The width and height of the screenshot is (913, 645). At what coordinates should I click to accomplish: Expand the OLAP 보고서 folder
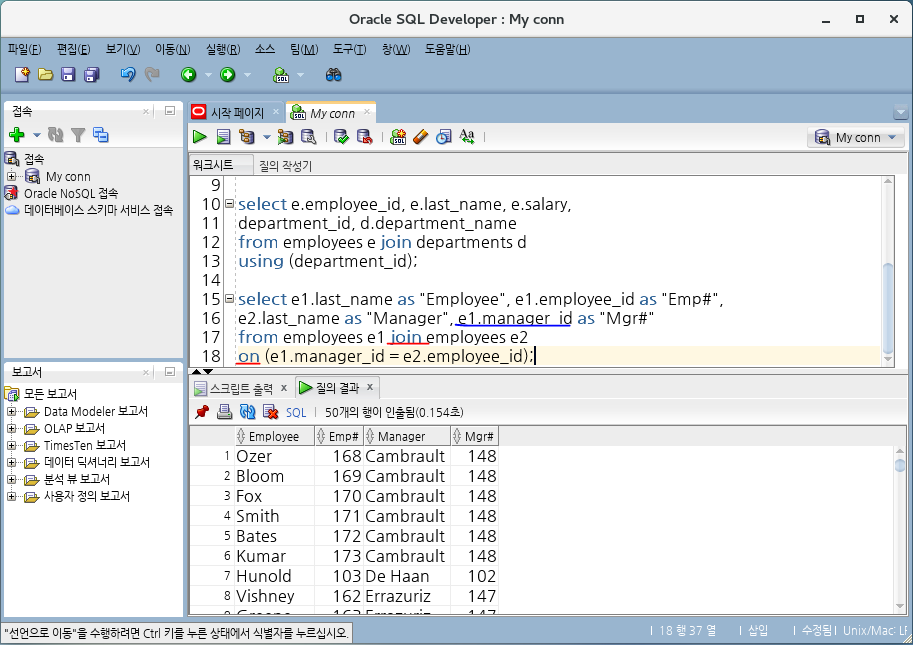pos(11,428)
